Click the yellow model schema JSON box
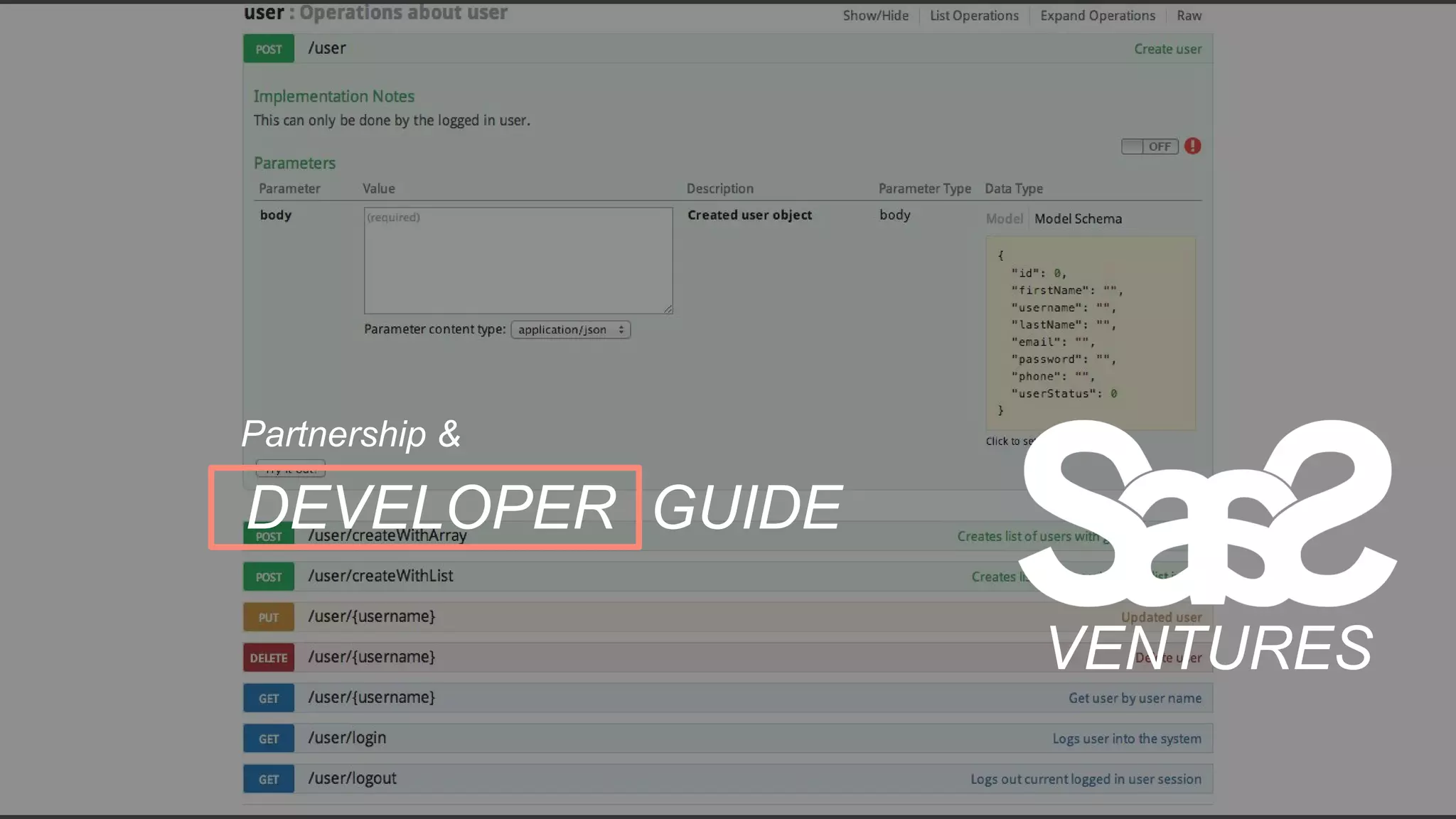 click(1090, 332)
